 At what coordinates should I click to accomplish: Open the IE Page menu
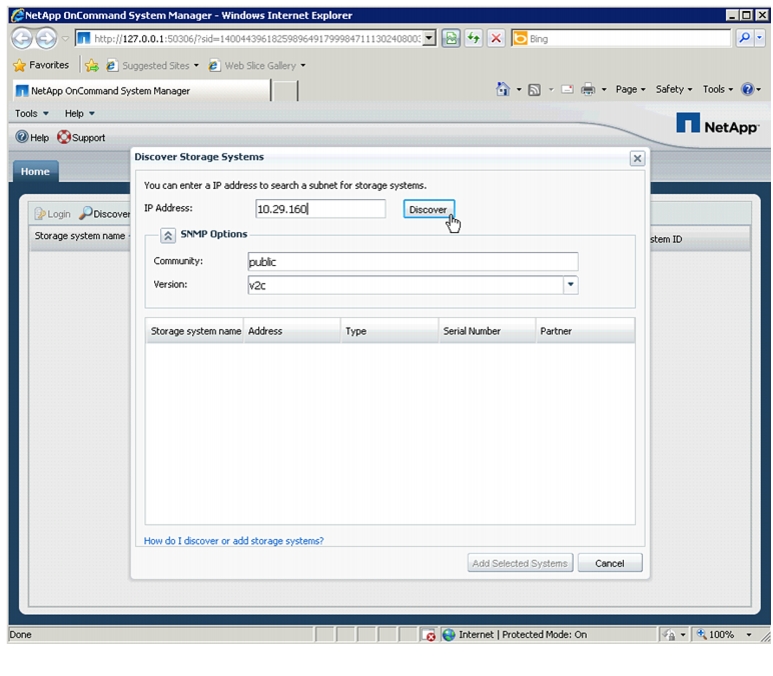(x=630, y=89)
